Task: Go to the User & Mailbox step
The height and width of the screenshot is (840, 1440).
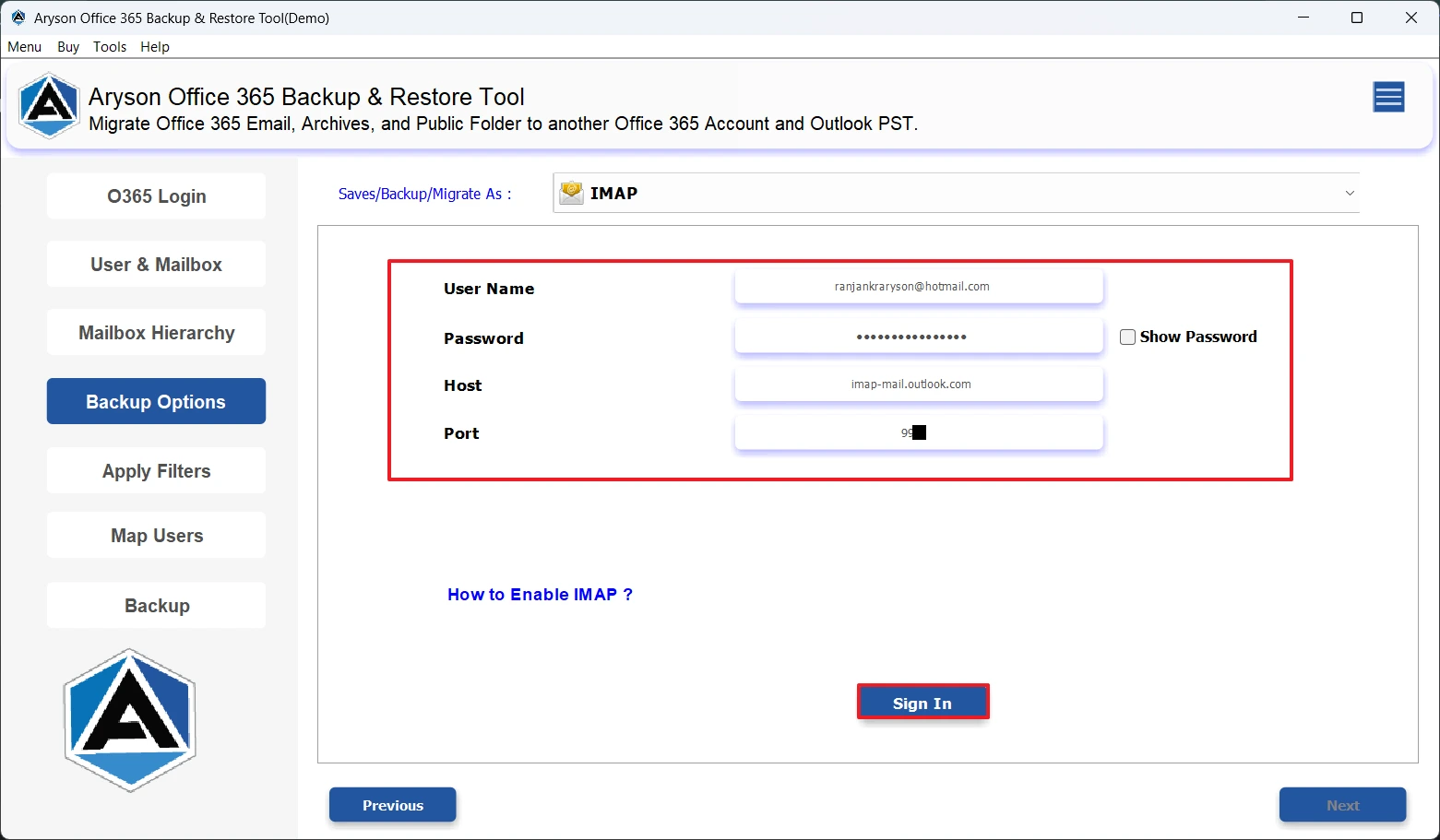Action: [x=157, y=265]
